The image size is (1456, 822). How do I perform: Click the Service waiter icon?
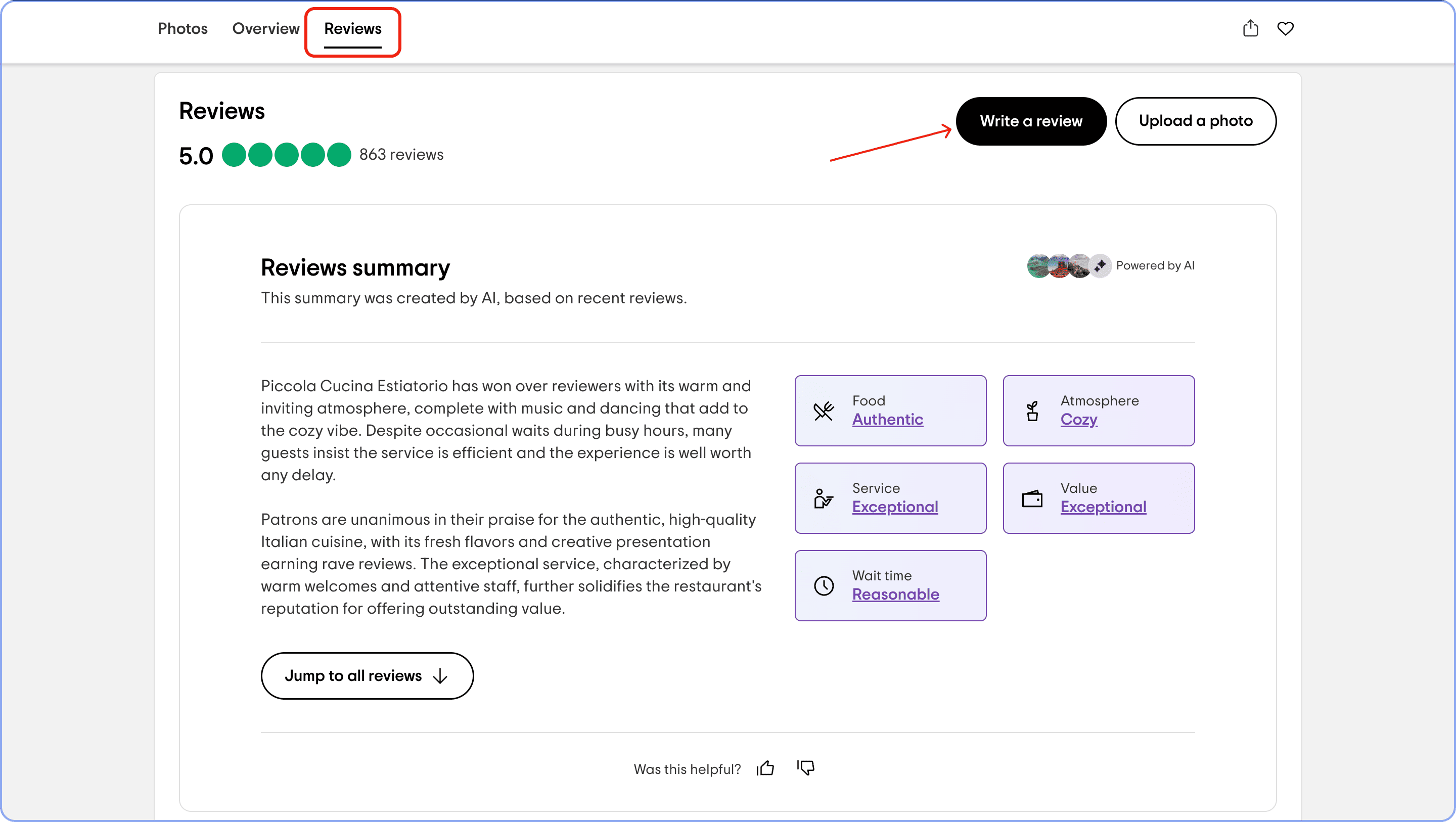click(824, 498)
